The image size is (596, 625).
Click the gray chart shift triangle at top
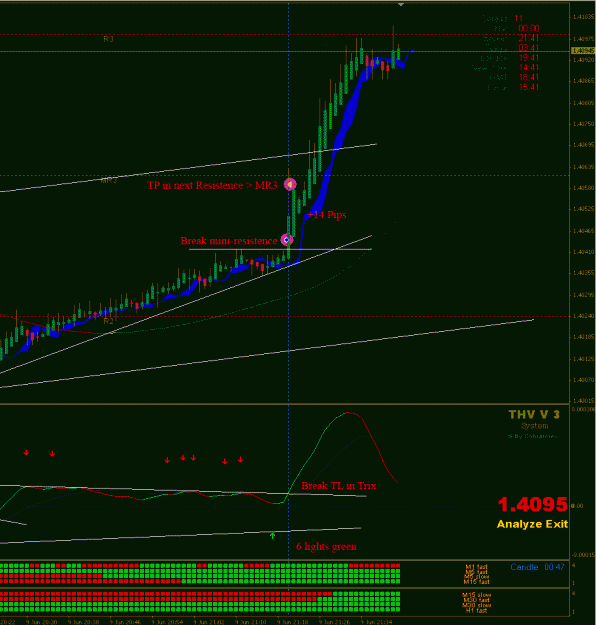click(x=401, y=5)
